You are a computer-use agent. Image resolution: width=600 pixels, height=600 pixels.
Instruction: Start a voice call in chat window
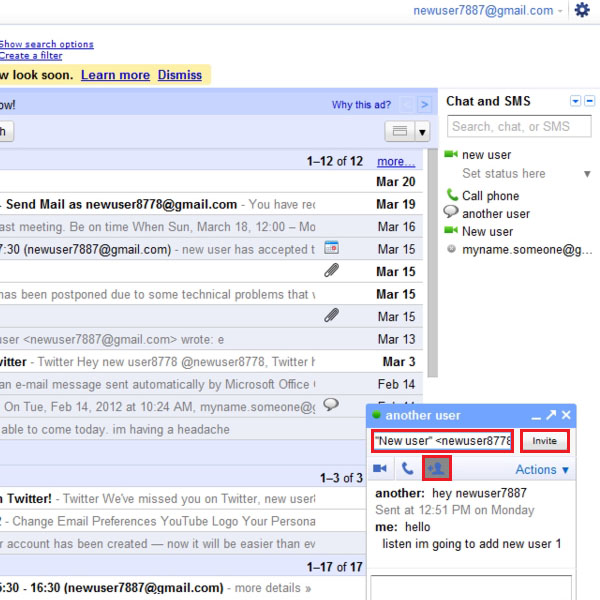[408, 468]
